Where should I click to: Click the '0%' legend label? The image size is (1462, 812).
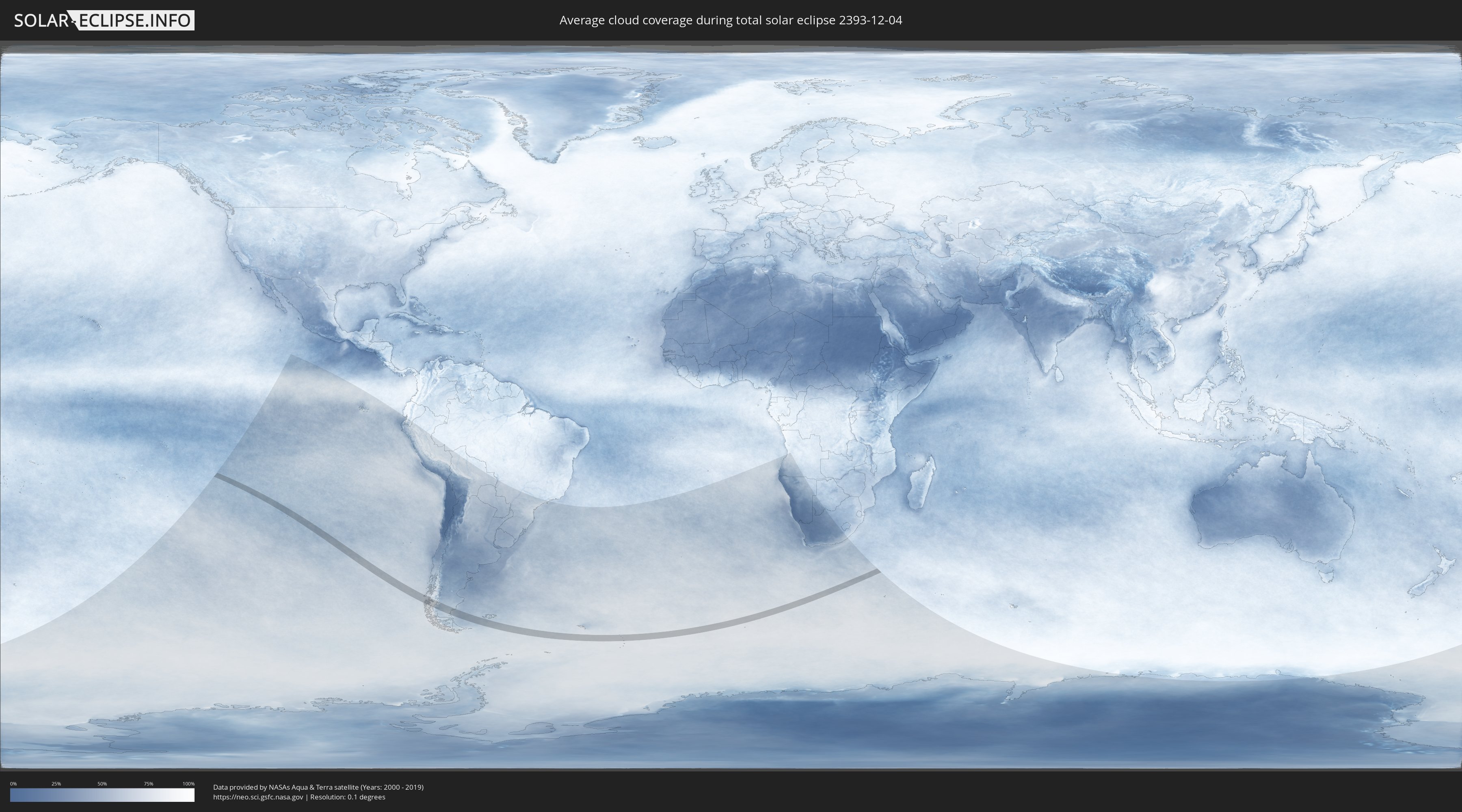click(14, 784)
